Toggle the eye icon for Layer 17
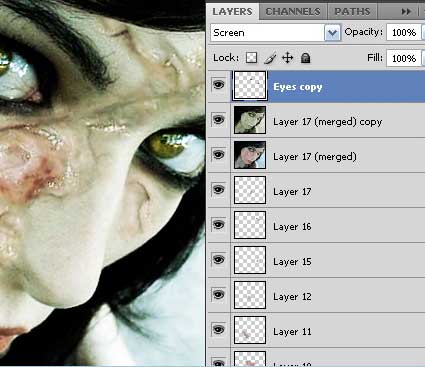 point(219,190)
